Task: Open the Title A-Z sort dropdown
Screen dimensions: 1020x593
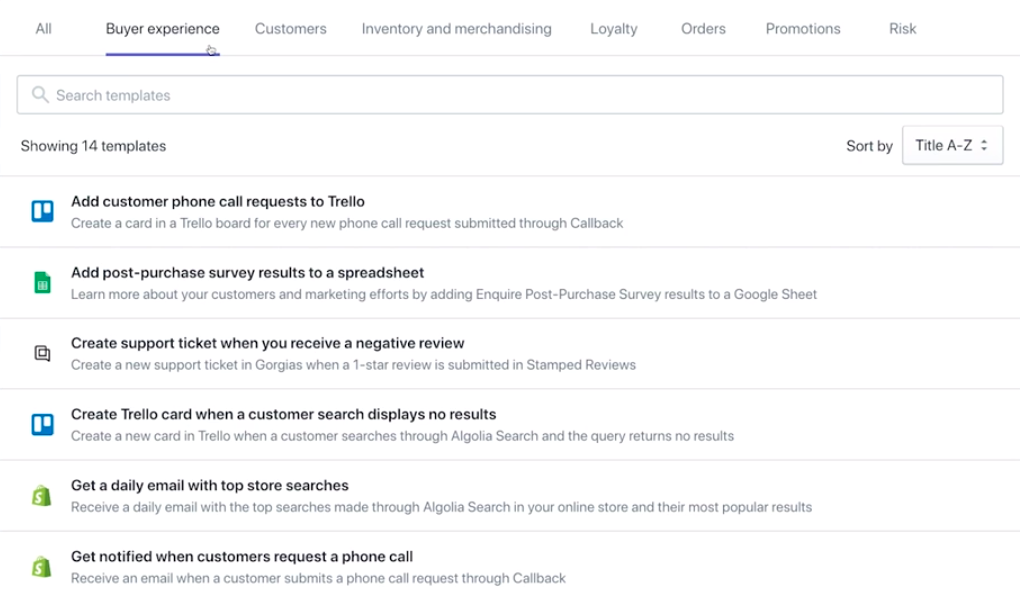Action: pos(952,145)
